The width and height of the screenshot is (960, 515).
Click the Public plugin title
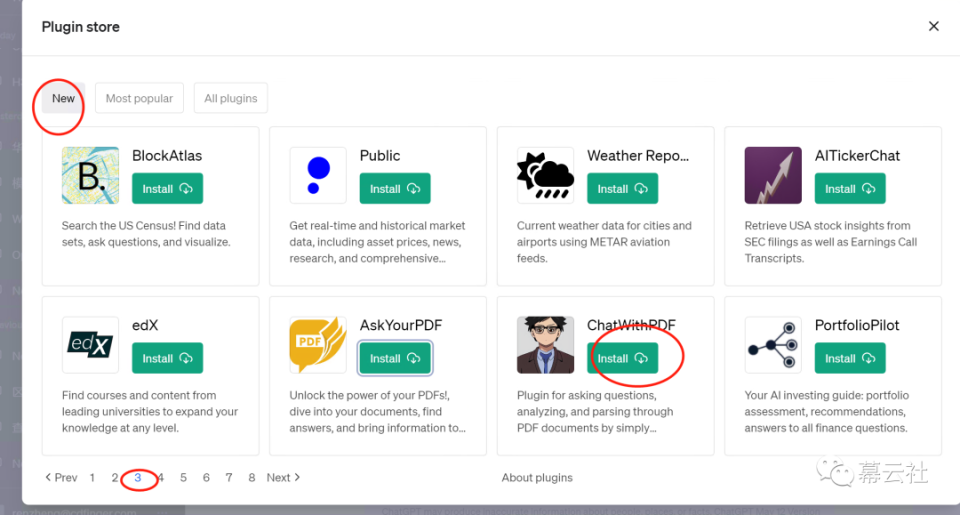pyautogui.click(x=380, y=156)
